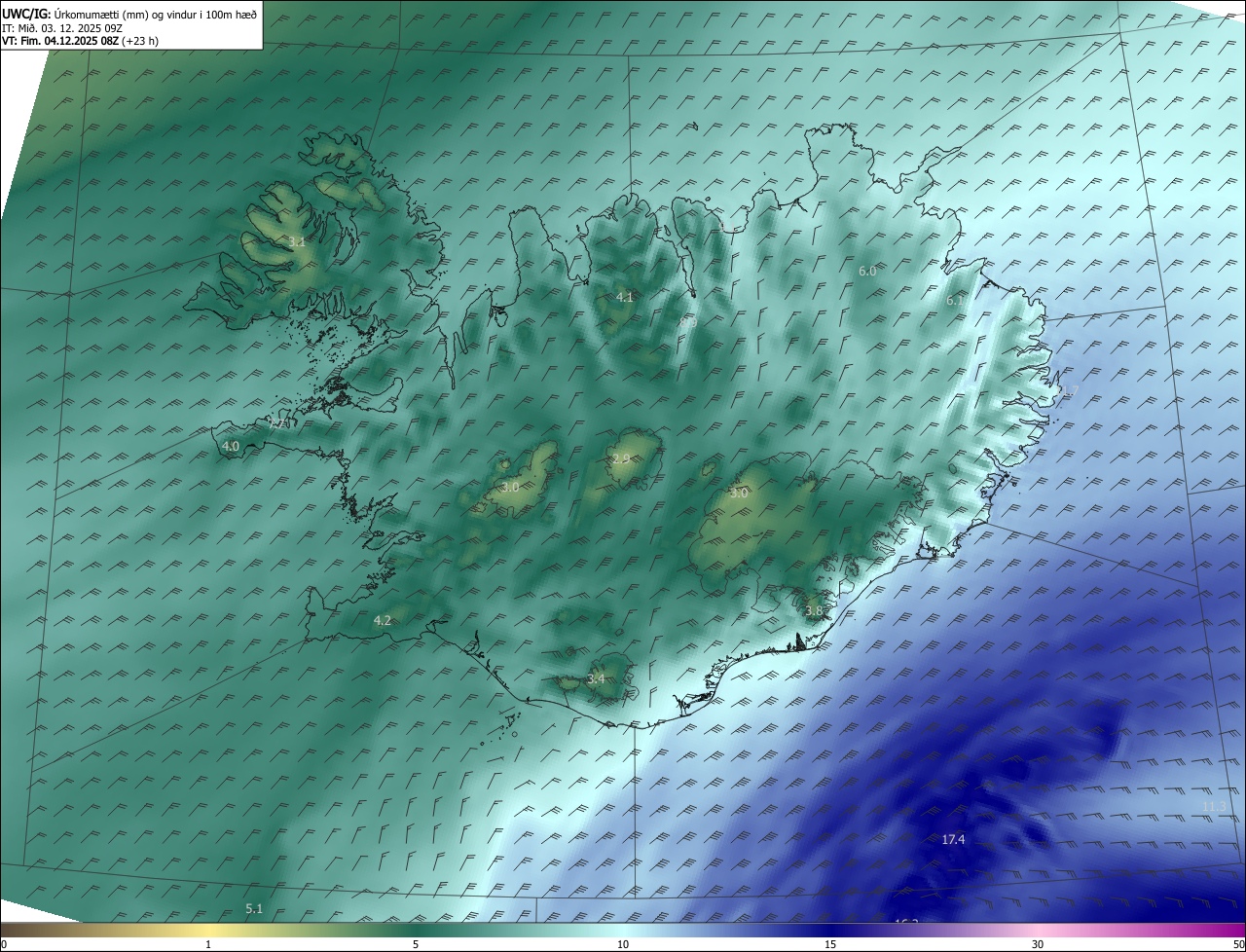Click the '10' label on the color scale

623,944
